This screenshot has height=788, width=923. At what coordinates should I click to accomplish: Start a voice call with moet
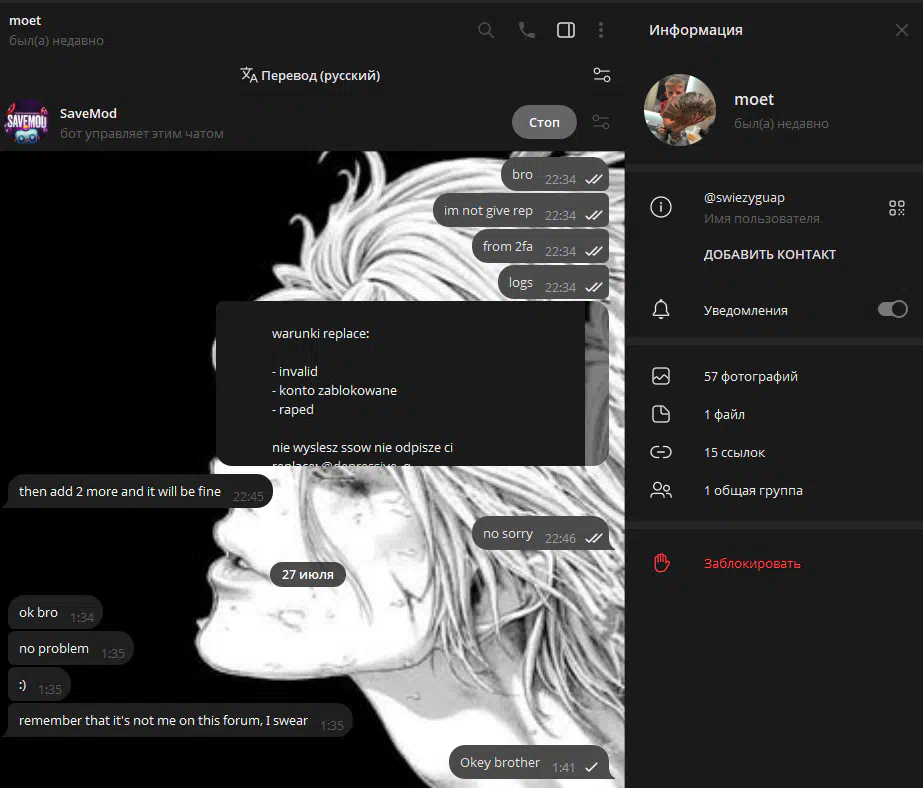[527, 30]
